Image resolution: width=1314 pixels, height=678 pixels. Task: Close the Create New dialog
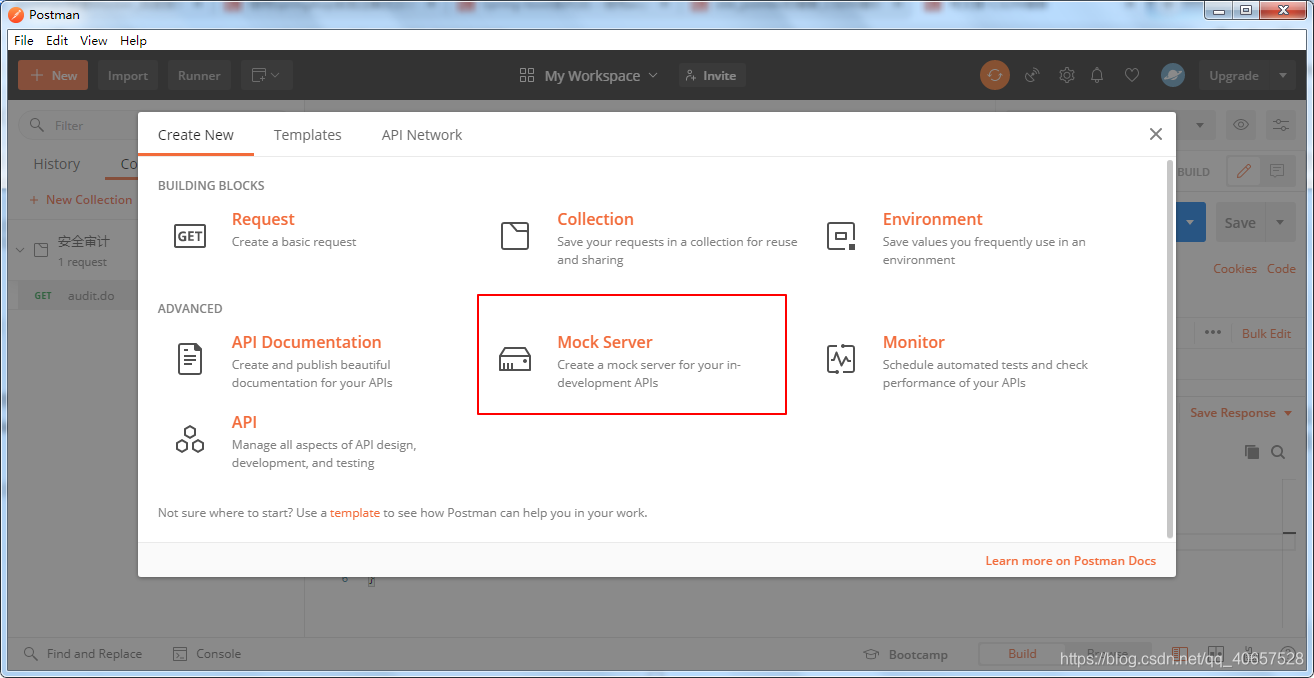(1156, 134)
